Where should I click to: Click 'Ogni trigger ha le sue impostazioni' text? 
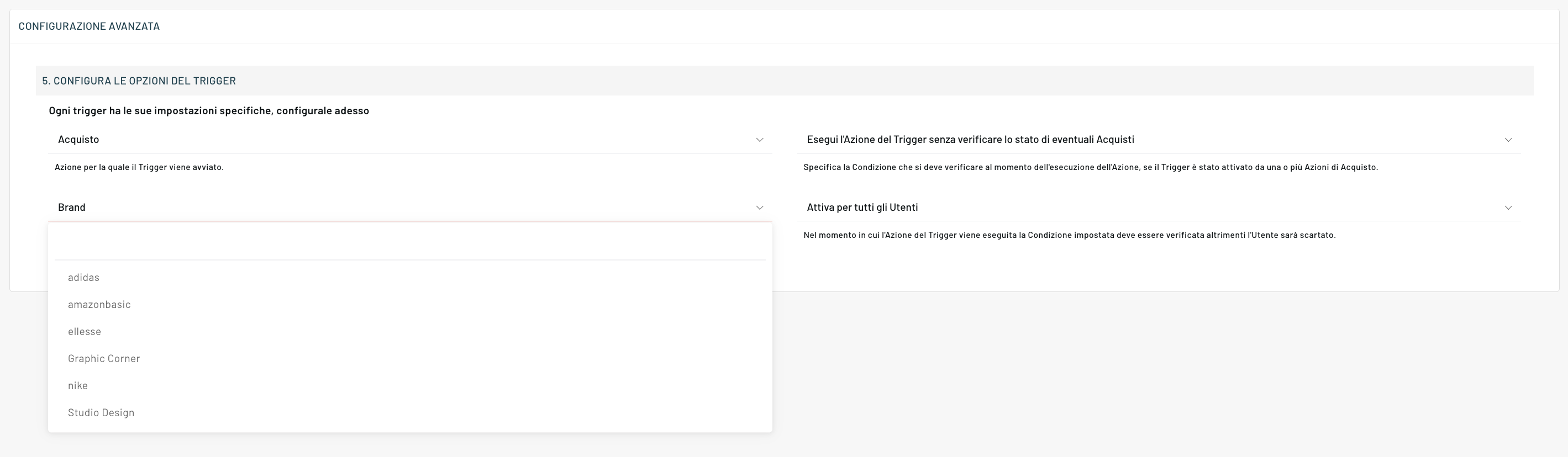(x=209, y=110)
